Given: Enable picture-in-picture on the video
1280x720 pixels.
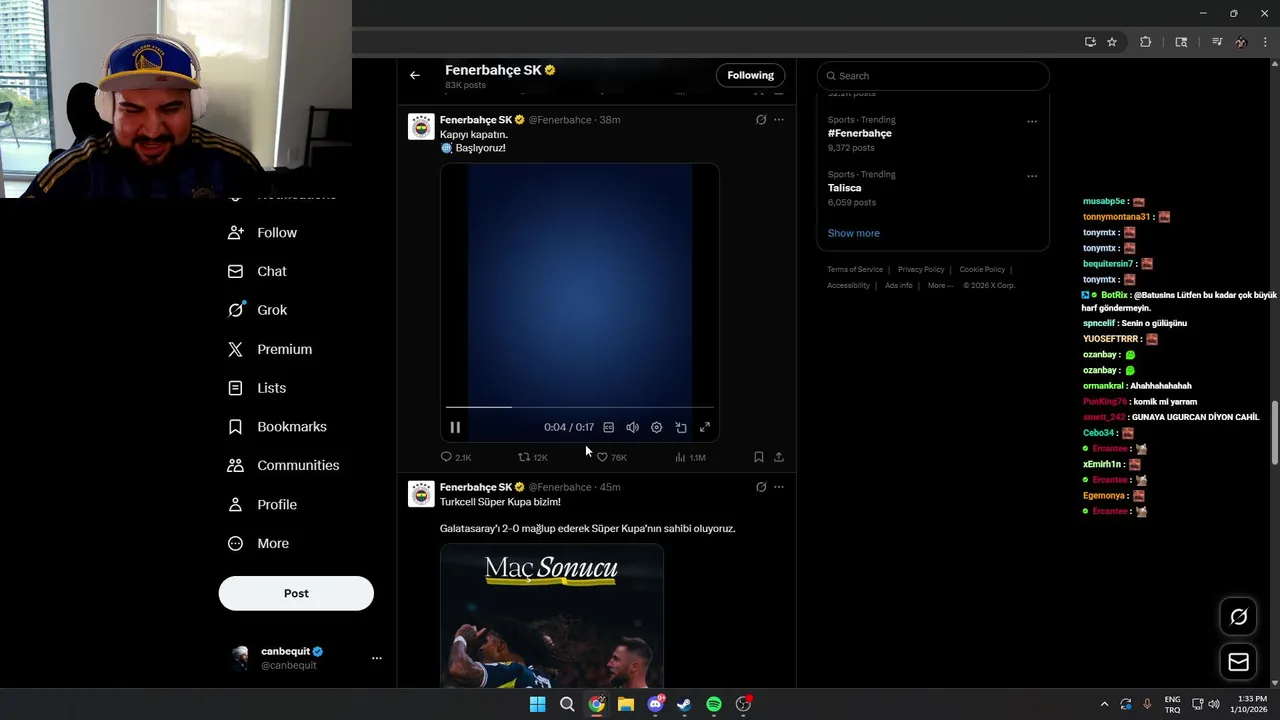Looking at the screenshot, I should coord(681,427).
